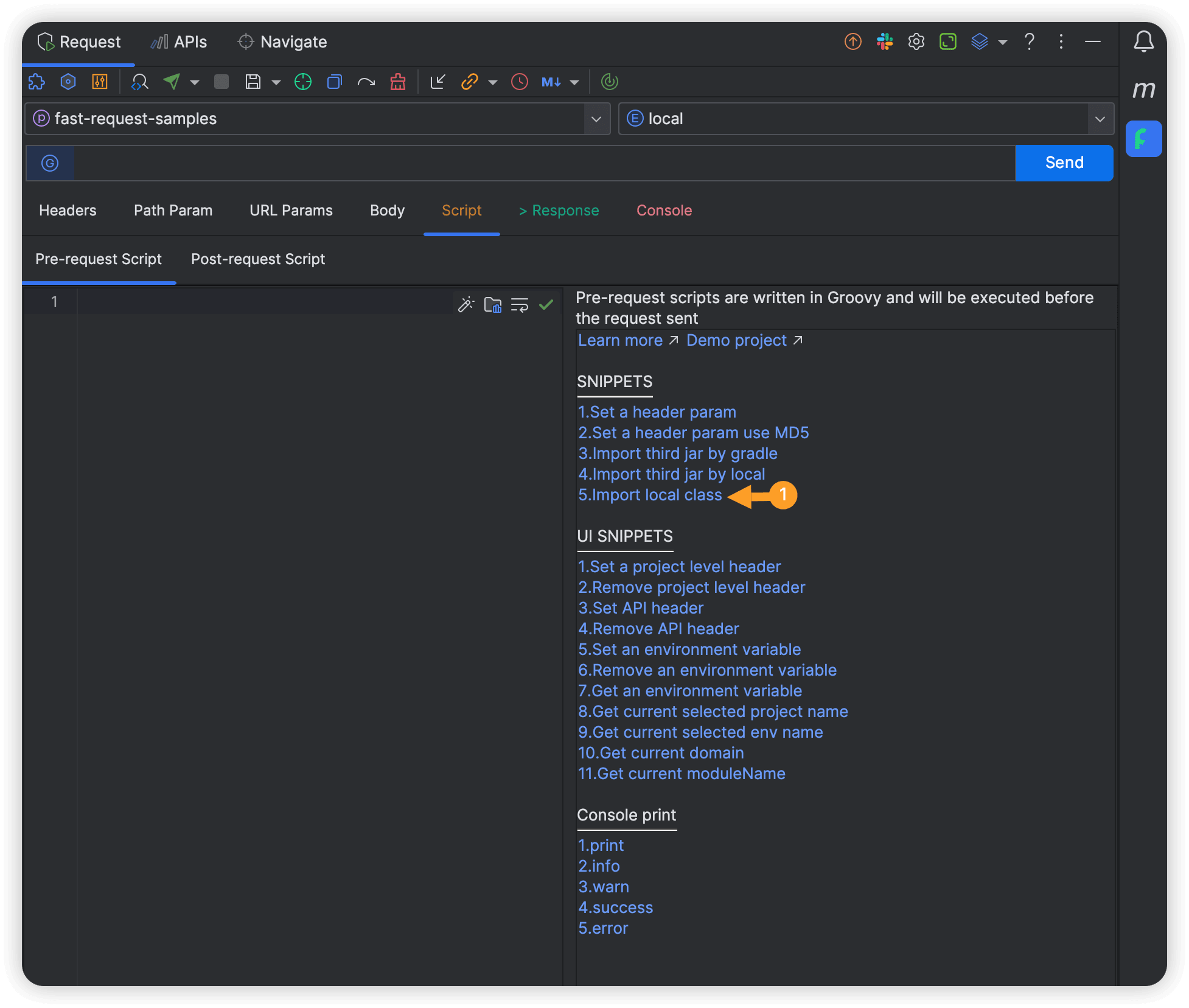Viewport: 1189px width, 1008px height.
Task: Click the red clock history icon
Action: [x=519, y=82]
